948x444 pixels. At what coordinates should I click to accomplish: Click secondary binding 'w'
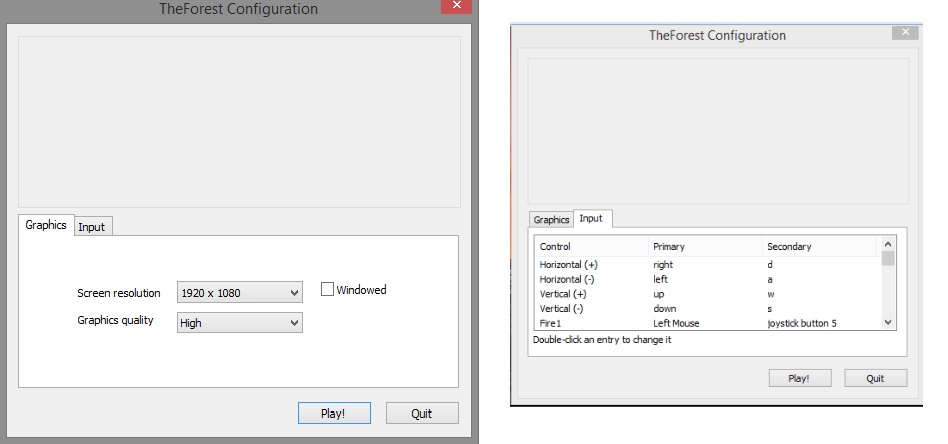coord(770,294)
